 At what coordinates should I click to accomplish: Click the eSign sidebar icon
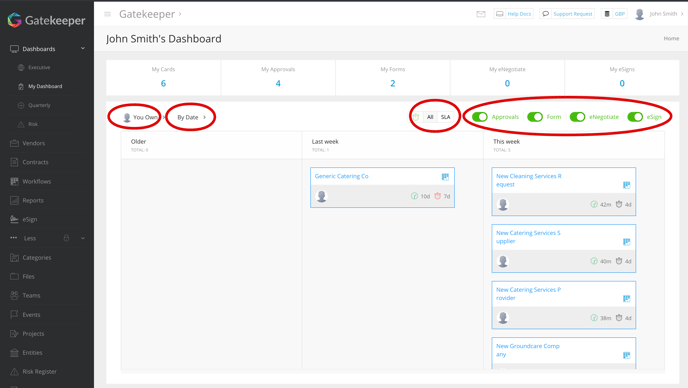pos(14,219)
